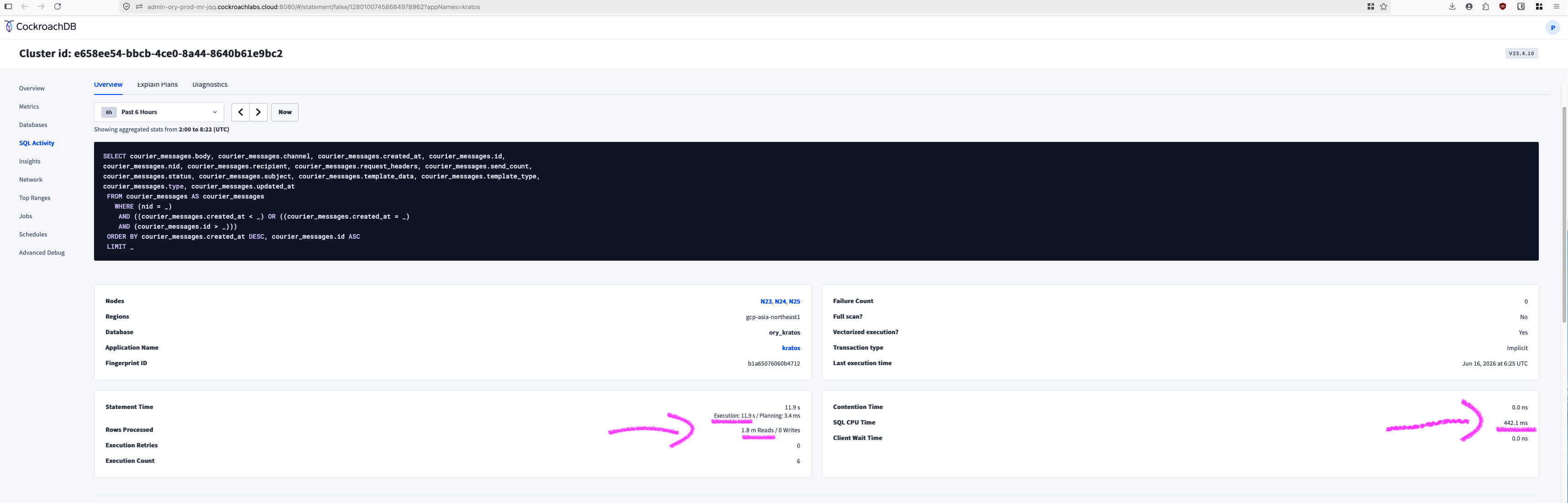Click the Contention Time label

(858, 407)
